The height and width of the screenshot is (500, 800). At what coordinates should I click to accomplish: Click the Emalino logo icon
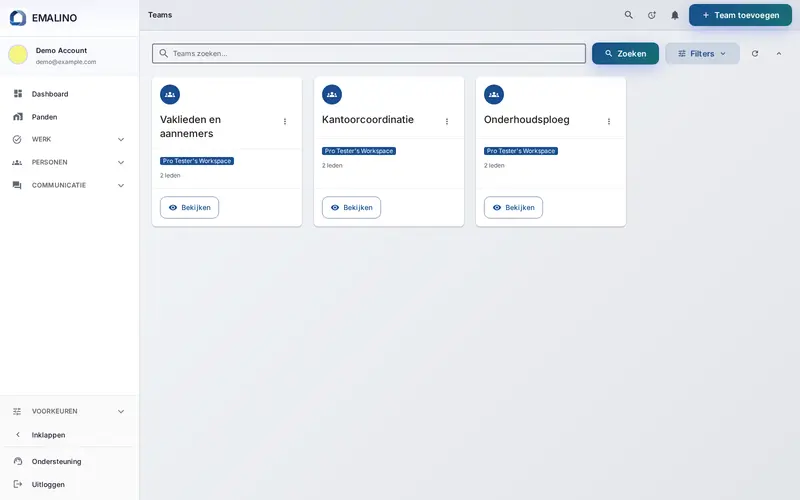pyautogui.click(x=18, y=18)
